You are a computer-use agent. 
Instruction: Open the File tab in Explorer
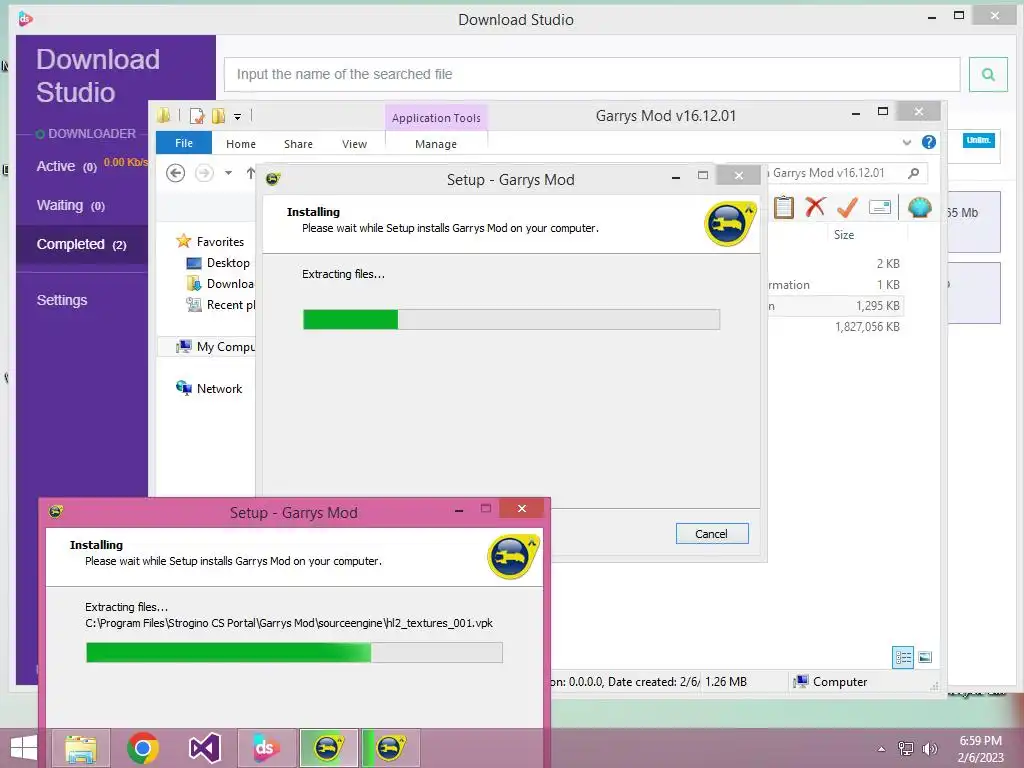coord(184,143)
